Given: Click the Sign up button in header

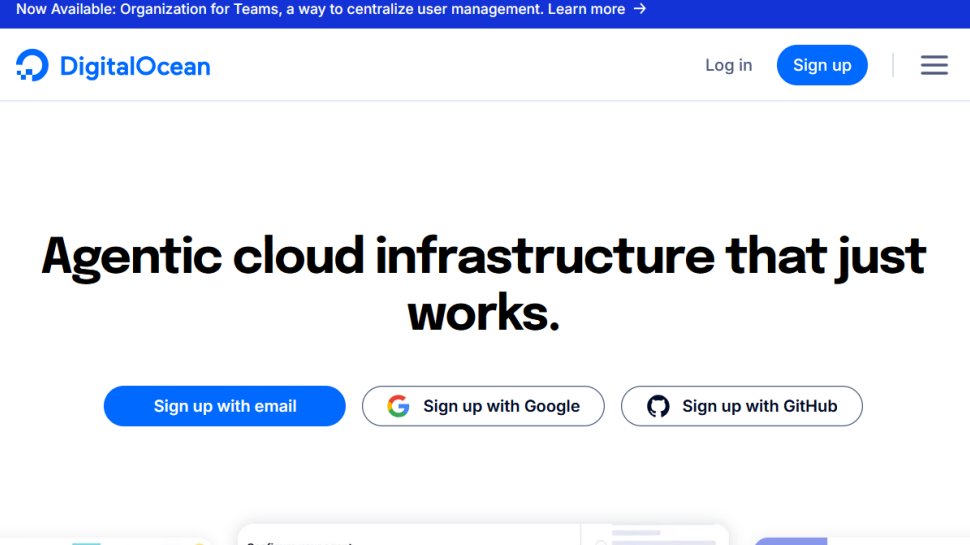Looking at the screenshot, I should pos(822,65).
